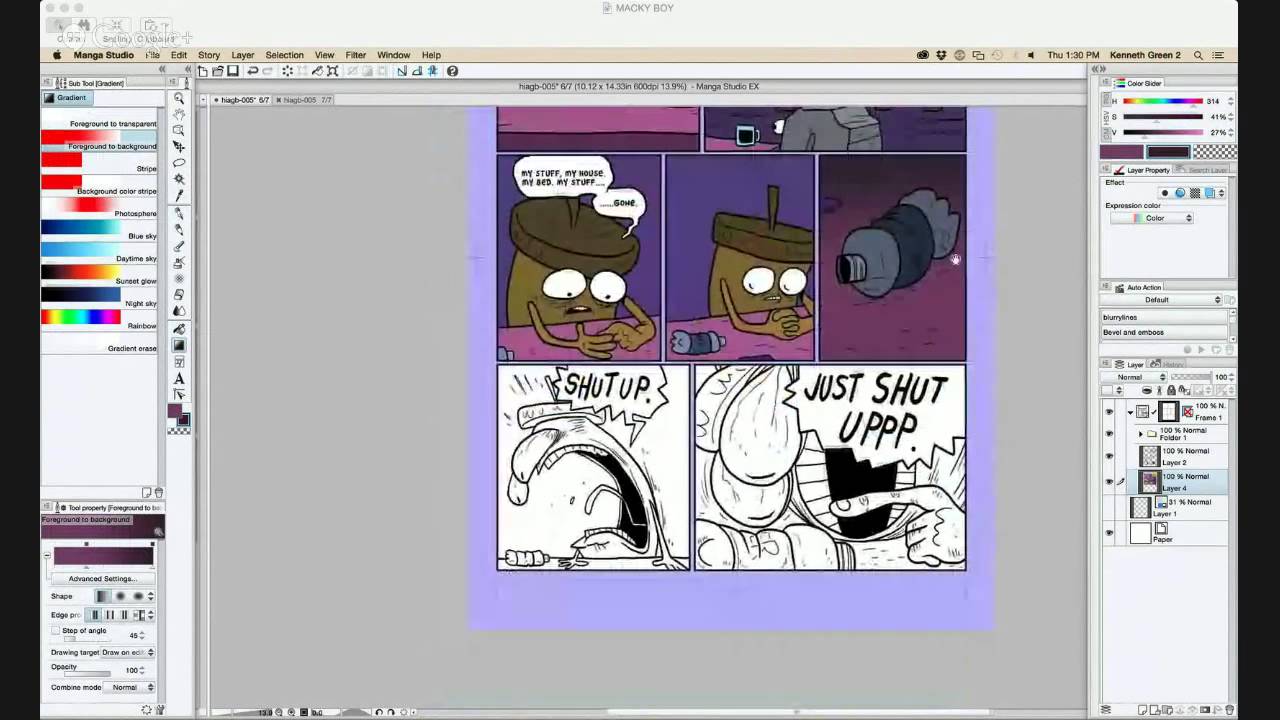
Task: Select the blurrylines auto action
Action: point(1164,317)
